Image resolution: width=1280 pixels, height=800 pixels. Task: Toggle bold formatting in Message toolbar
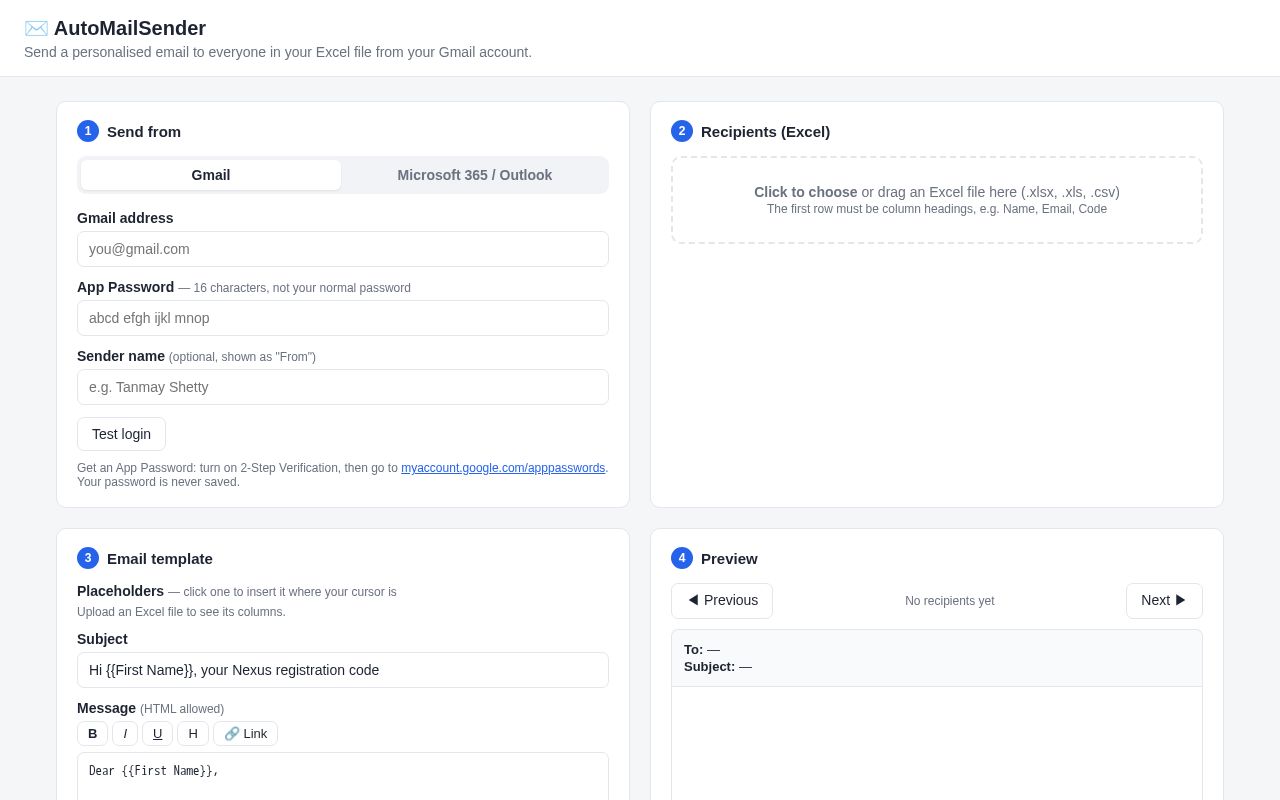click(93, 734)
